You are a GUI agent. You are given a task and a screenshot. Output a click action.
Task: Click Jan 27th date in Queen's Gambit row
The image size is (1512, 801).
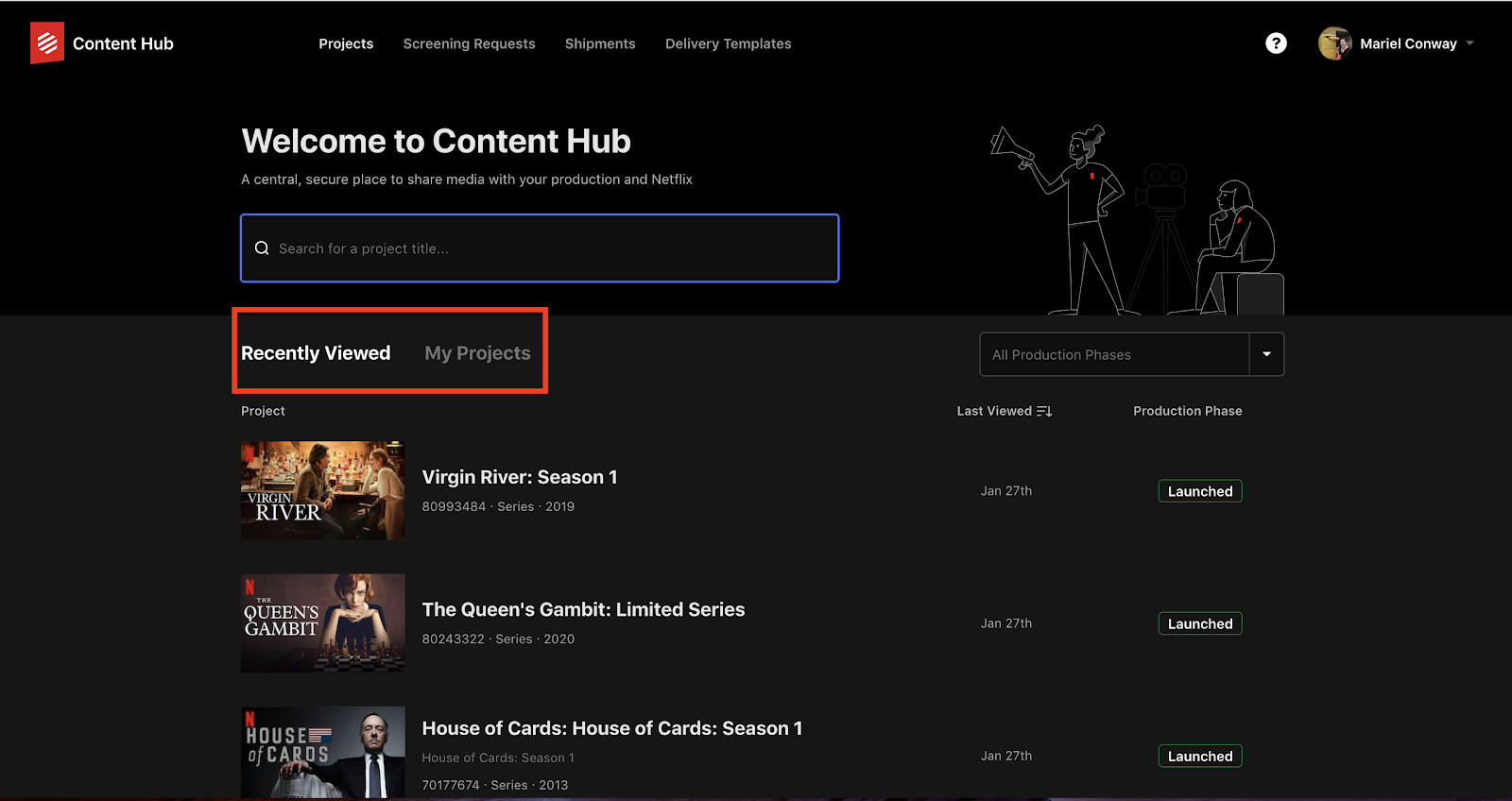tap(1006, 623)
